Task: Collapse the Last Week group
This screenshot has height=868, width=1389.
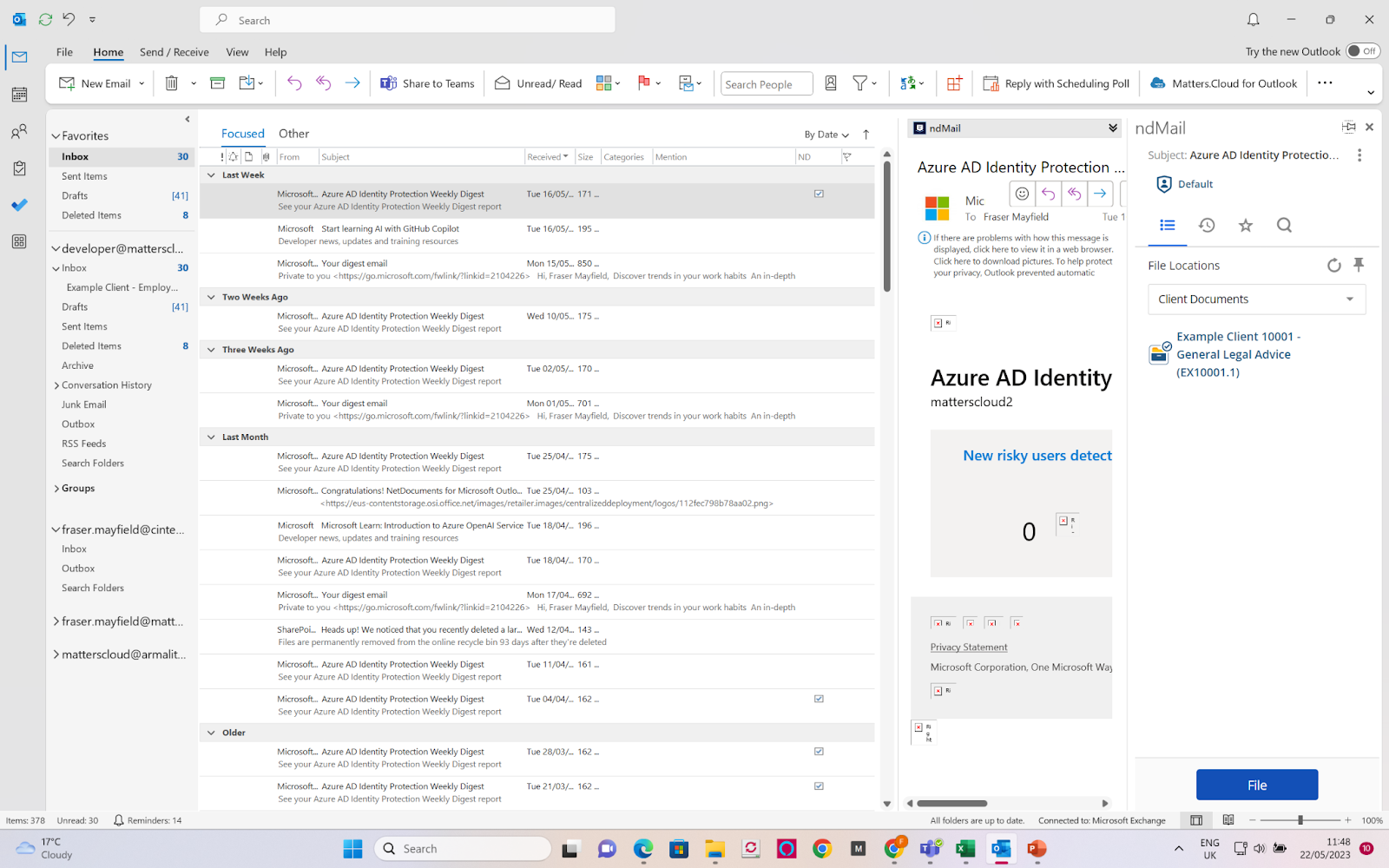Action: 211,175
